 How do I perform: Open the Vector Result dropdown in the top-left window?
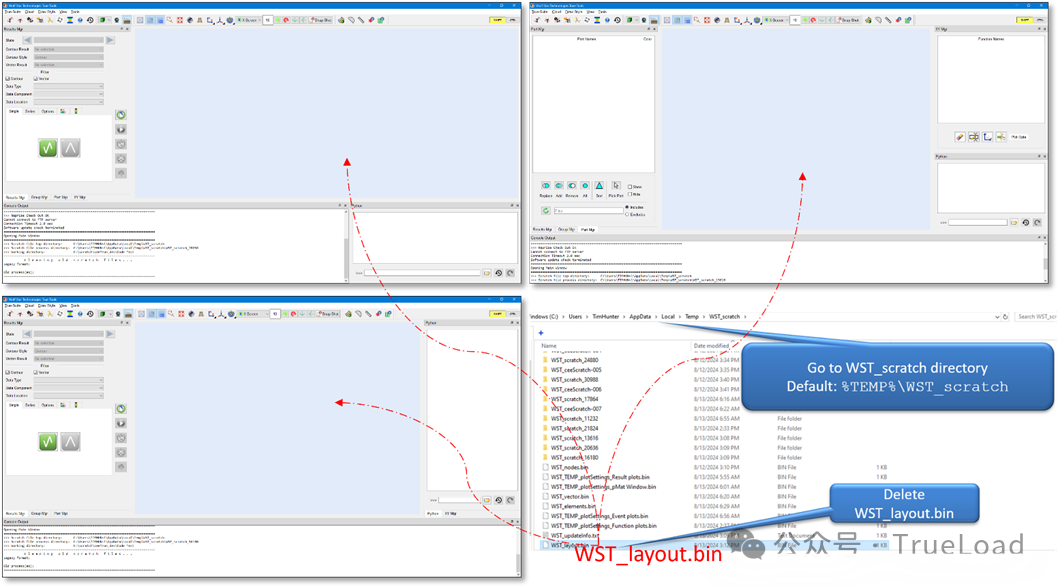pos(69,65)
